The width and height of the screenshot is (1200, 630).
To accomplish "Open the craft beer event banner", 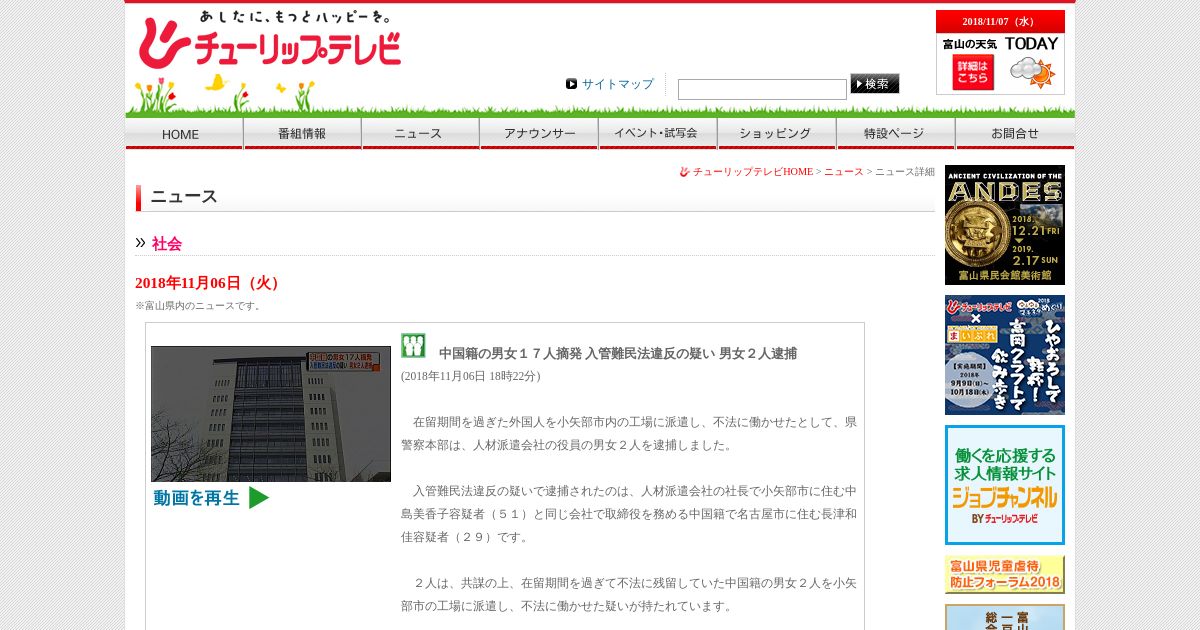I will click(x=1005, y=355).
